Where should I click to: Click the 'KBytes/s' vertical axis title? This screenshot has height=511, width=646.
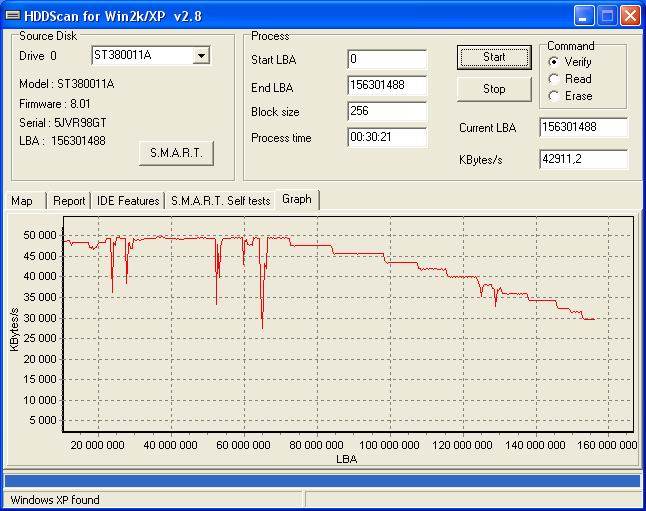click(14, 329)
